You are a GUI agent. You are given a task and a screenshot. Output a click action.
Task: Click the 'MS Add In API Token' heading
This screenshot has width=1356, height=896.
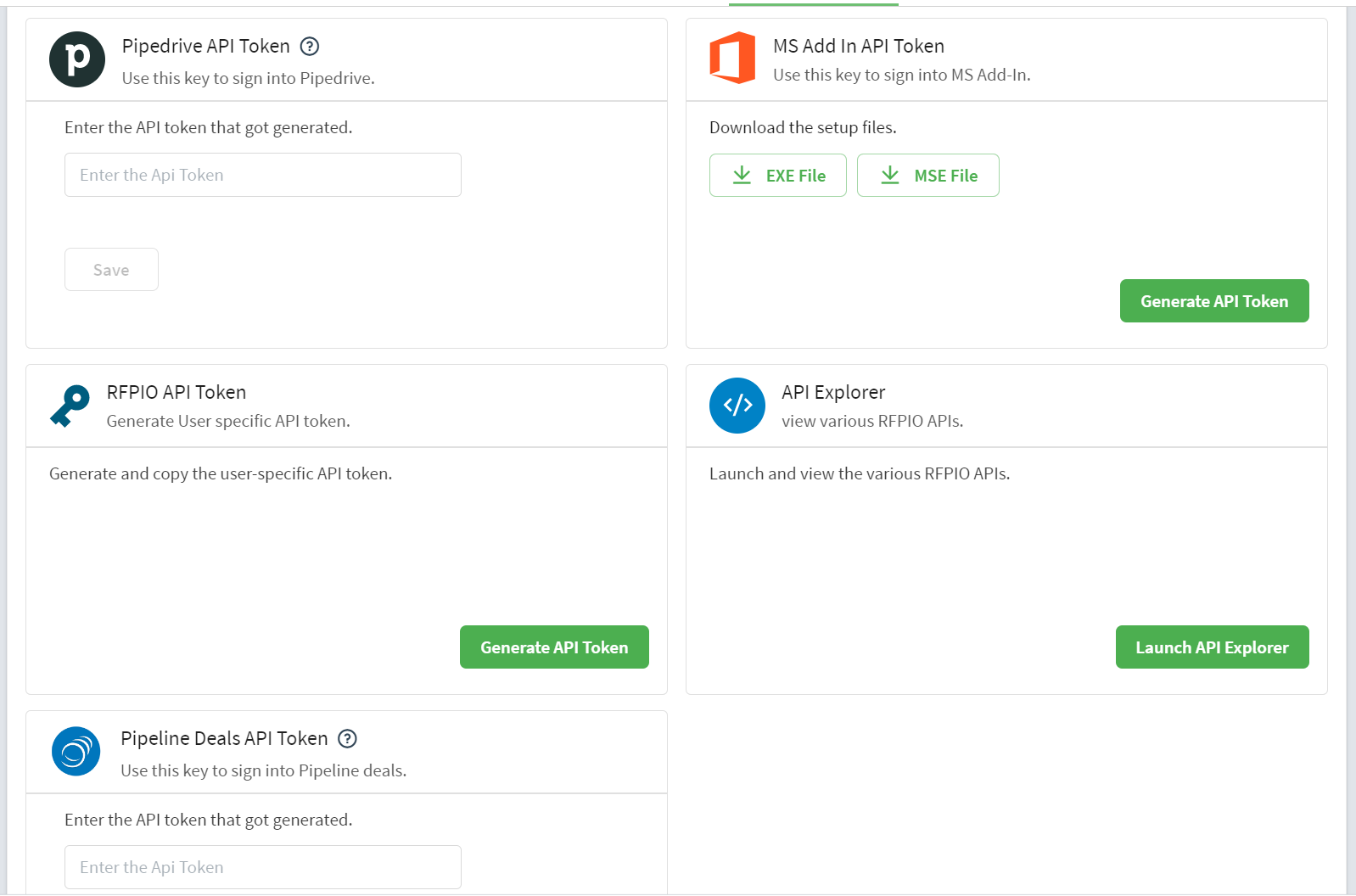click(x=859, y=46)
